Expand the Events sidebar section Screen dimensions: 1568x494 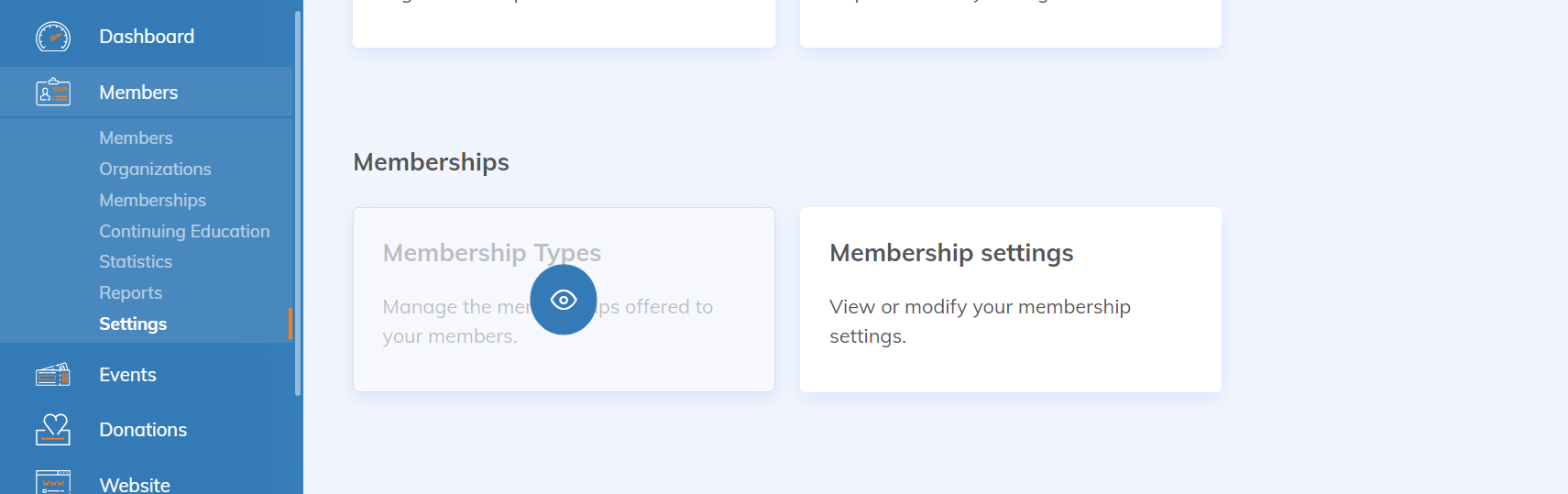pos(127,375)
